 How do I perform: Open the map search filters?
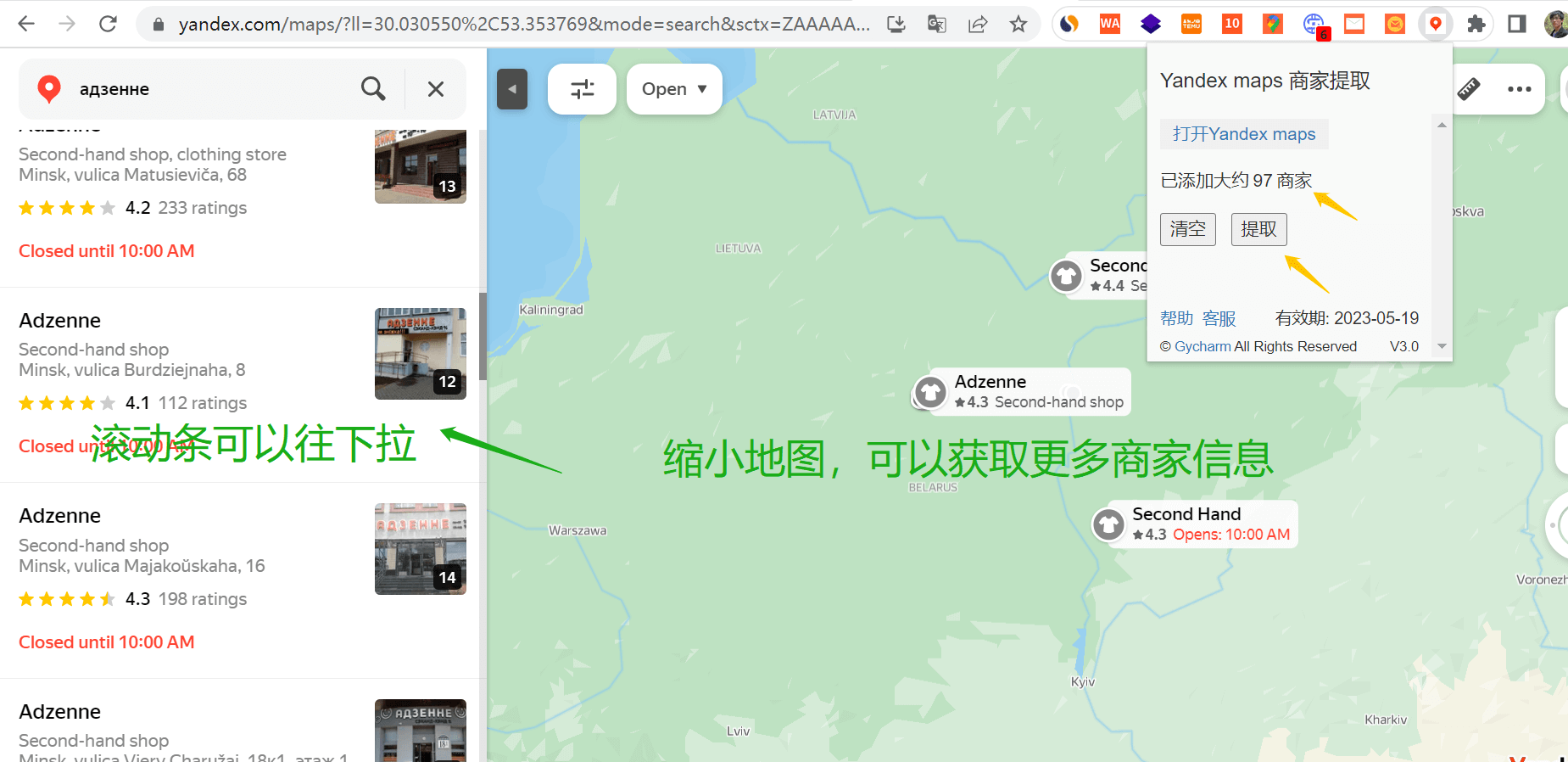(582, 89)
